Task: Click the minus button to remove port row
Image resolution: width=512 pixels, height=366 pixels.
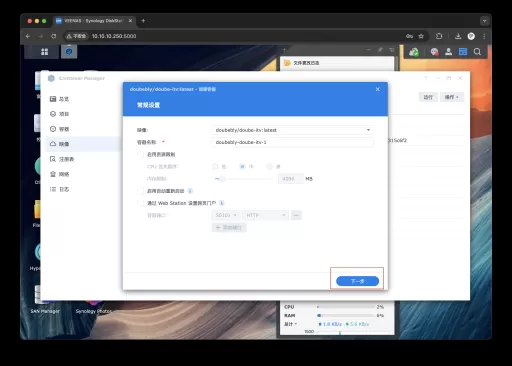Action: click(x=296, y=215)
